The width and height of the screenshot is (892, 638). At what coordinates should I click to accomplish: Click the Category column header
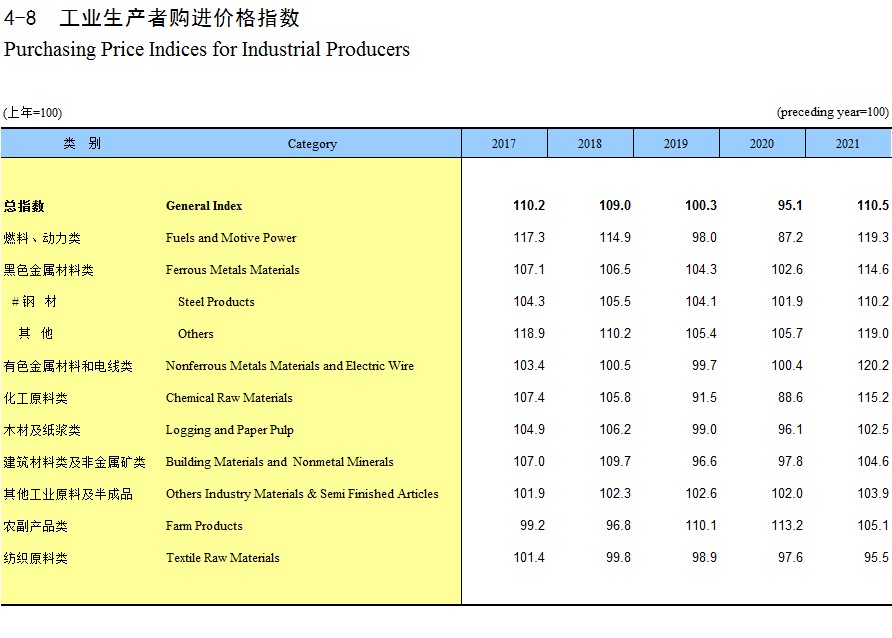312,143
